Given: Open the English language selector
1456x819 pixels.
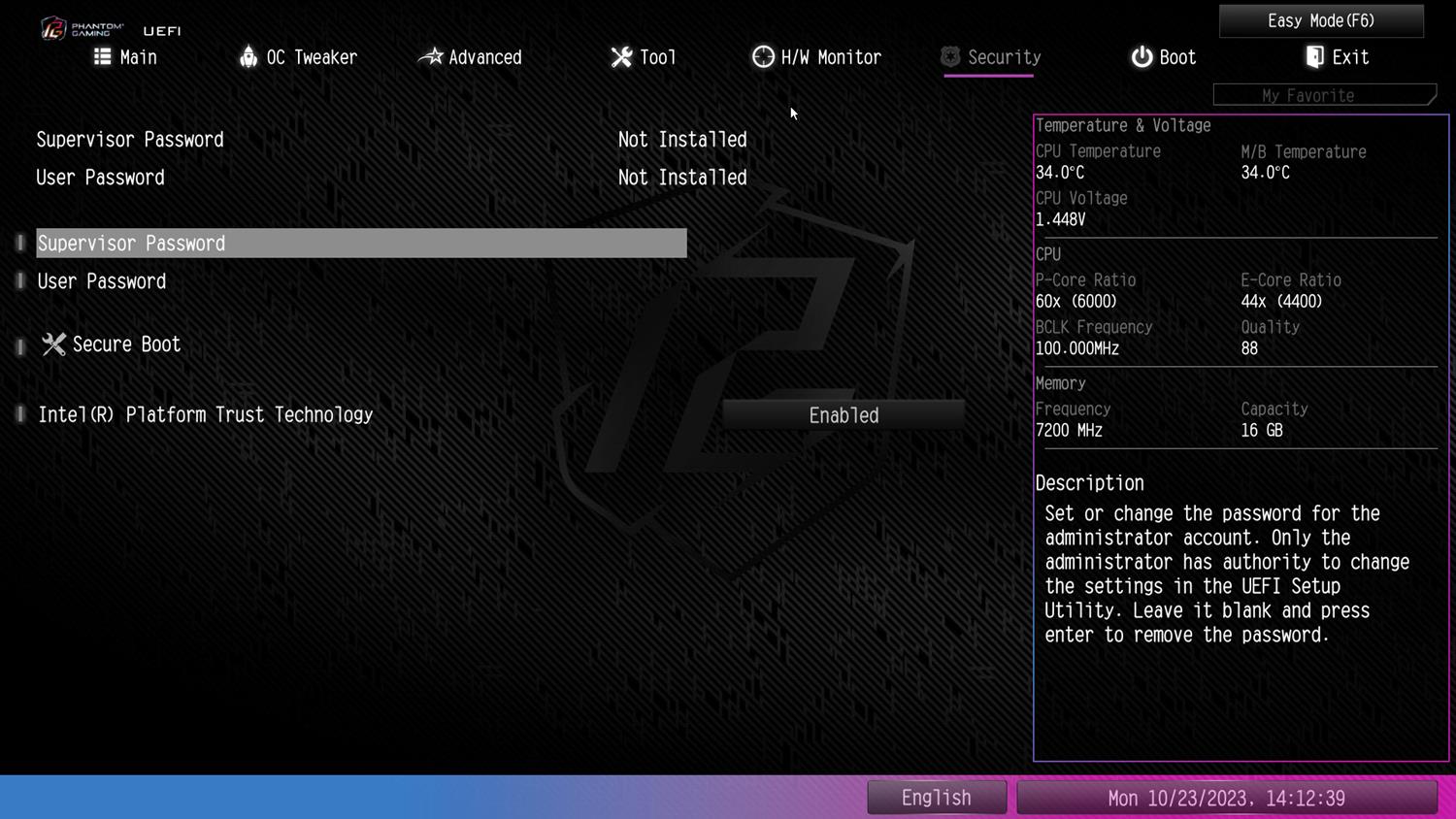Looking at the screenshot, I should [x=936, y=798].
